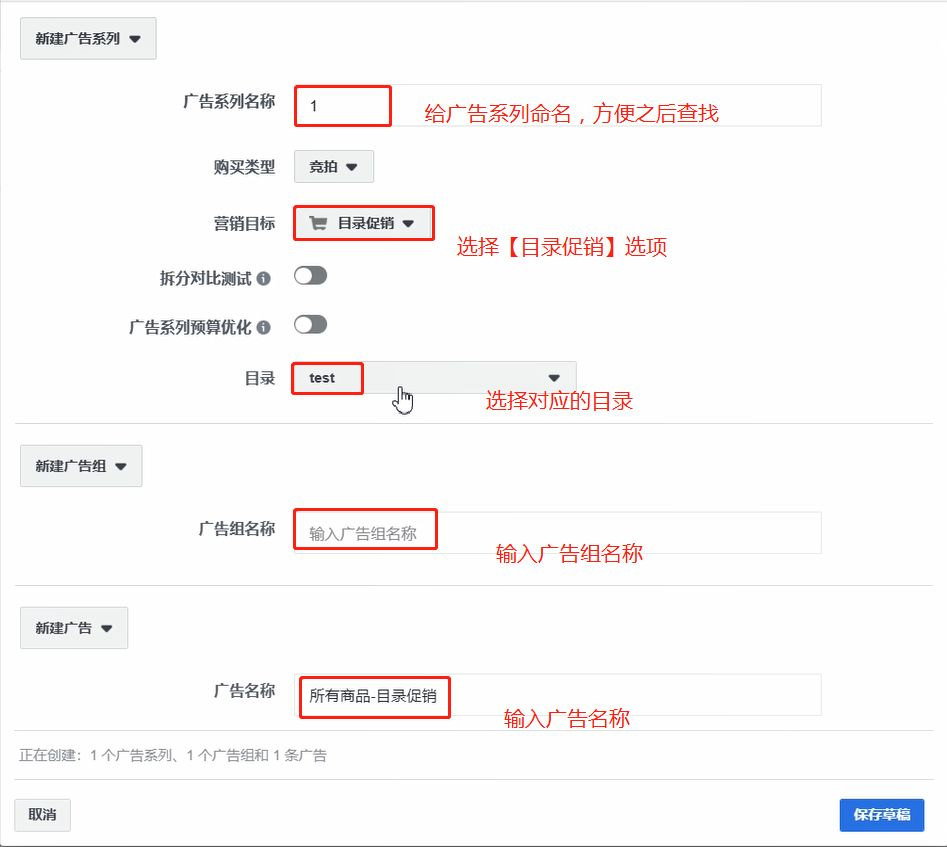Open the 购买类型 竞拍 dropdown
The height and width of the screenshot is (847, 947).
coord(334,167)
